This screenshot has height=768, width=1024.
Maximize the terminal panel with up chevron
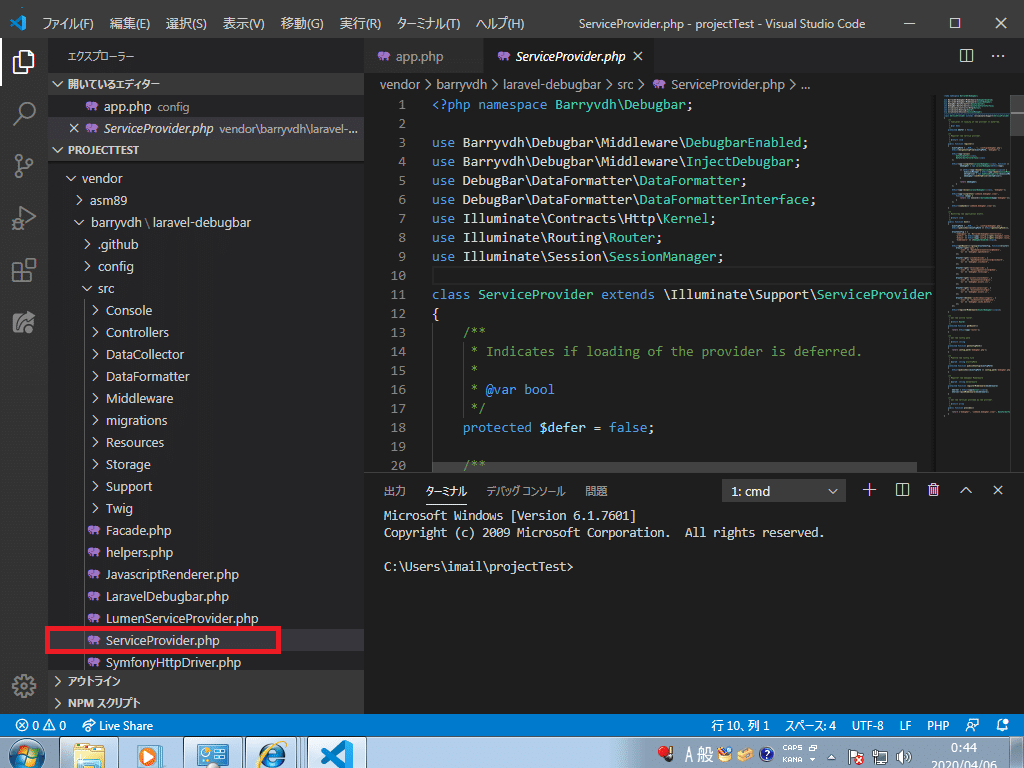tap(966, 490)
